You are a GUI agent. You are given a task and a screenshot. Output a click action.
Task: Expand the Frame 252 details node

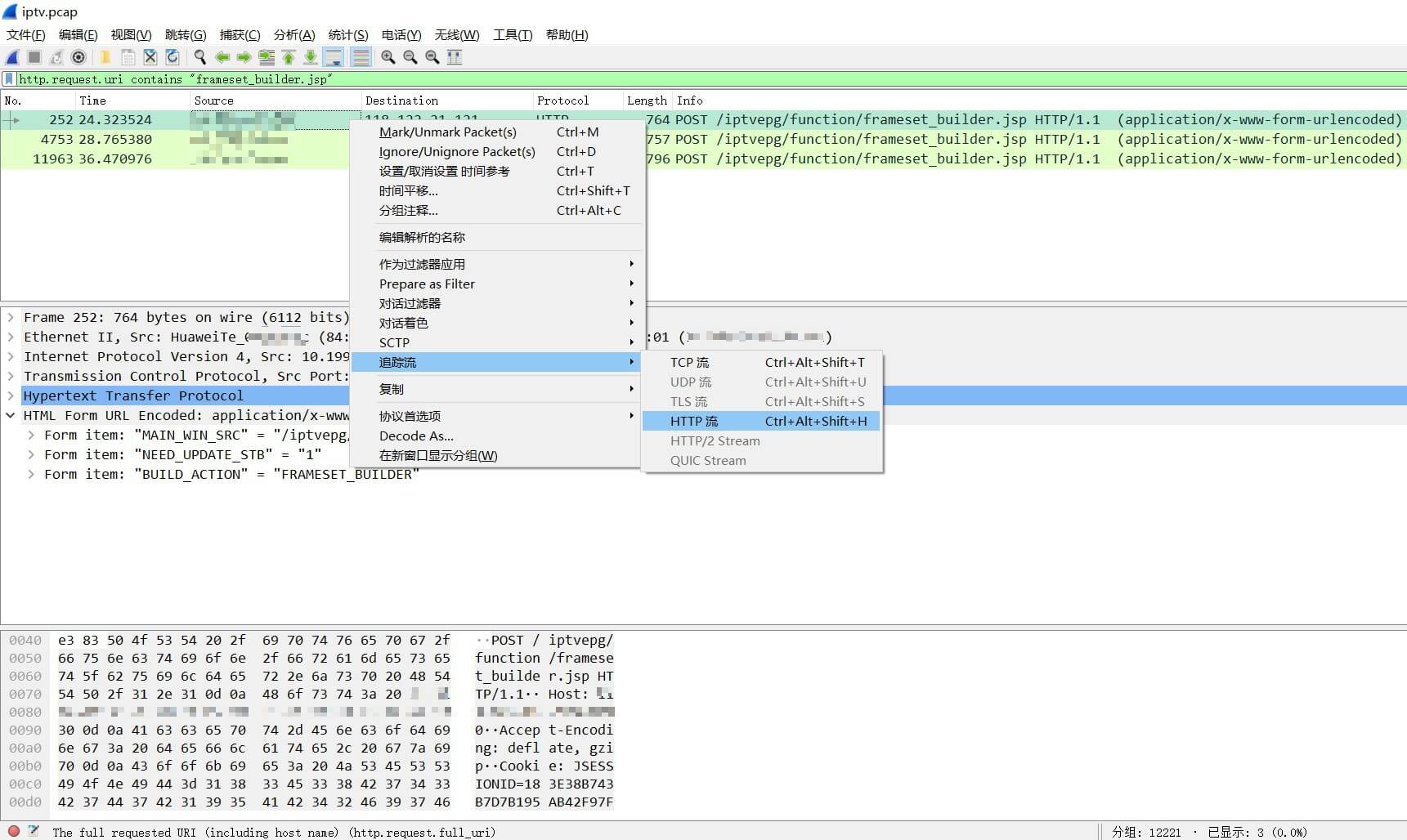point(11,318)
